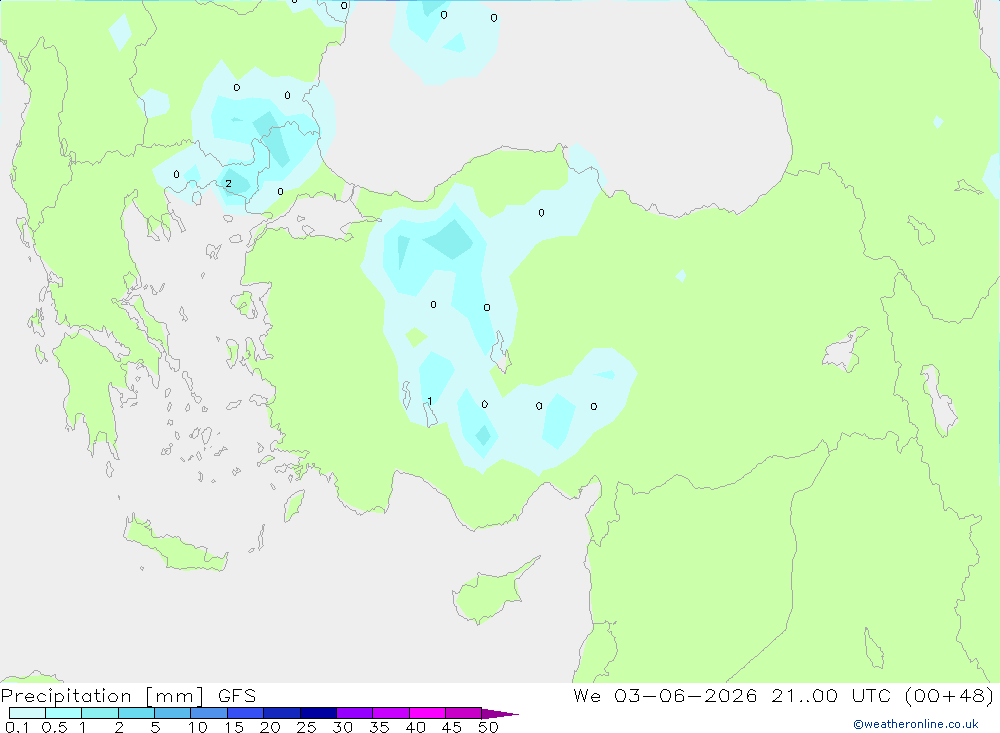The width and height of the screenshot is (1000, 733).
Task: Click the "0.1" legend scale label
Action: coord(17,727)
